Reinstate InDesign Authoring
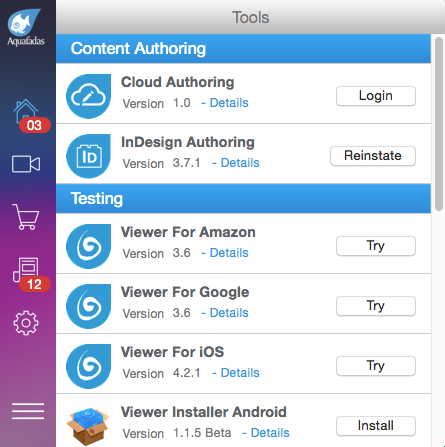Image resolution: width=445 pixels, height=447 pixels. 373,156
